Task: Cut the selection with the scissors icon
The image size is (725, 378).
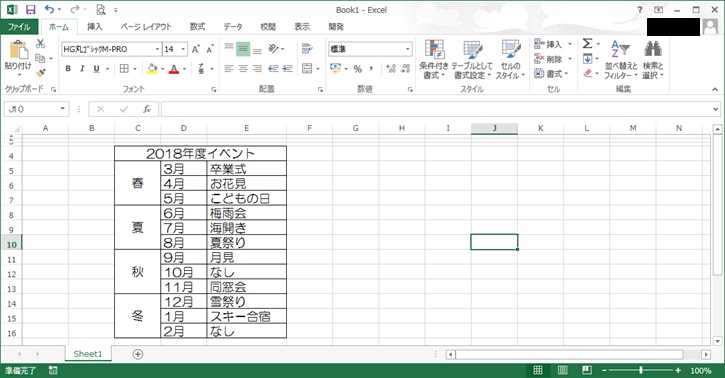Action: 41,44
